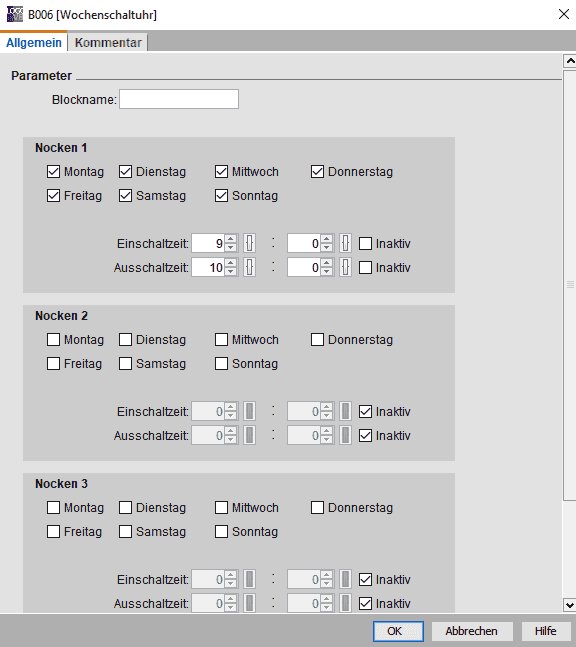
Task: Click the application icon in title bar
Action: click(x=15, y=14)
